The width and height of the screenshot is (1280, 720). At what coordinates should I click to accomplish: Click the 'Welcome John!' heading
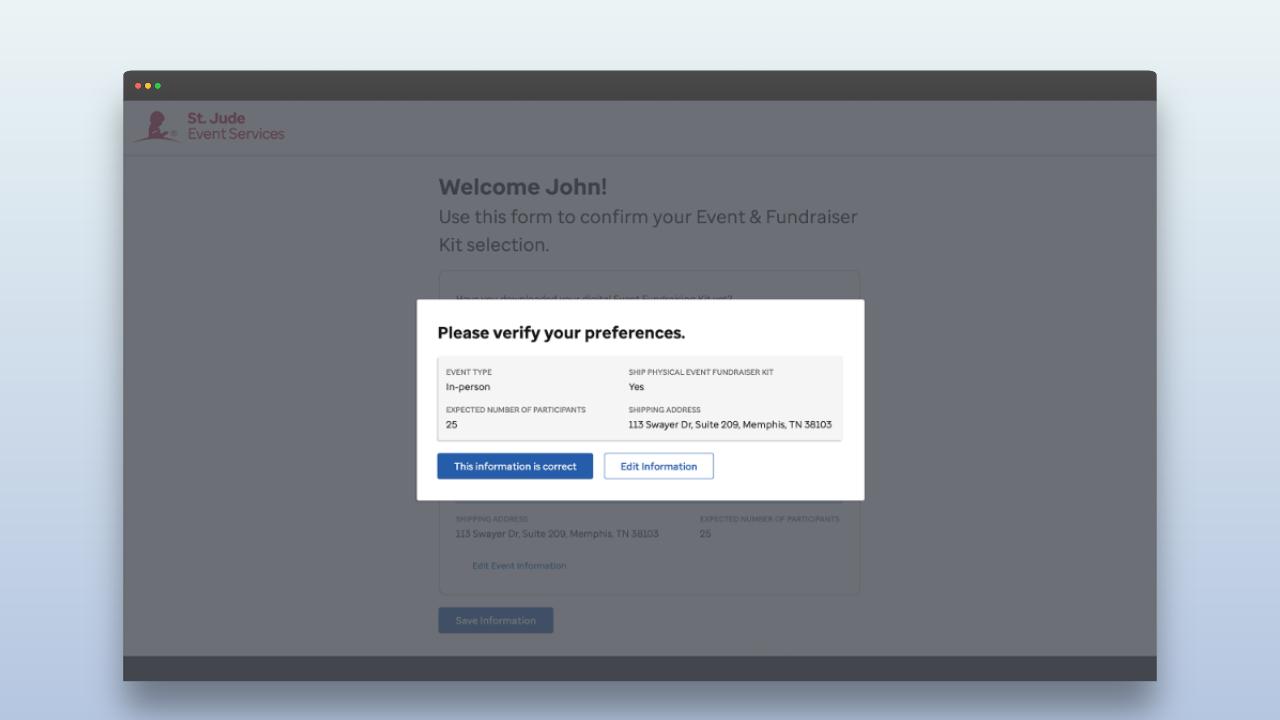[x=522, y=187]
